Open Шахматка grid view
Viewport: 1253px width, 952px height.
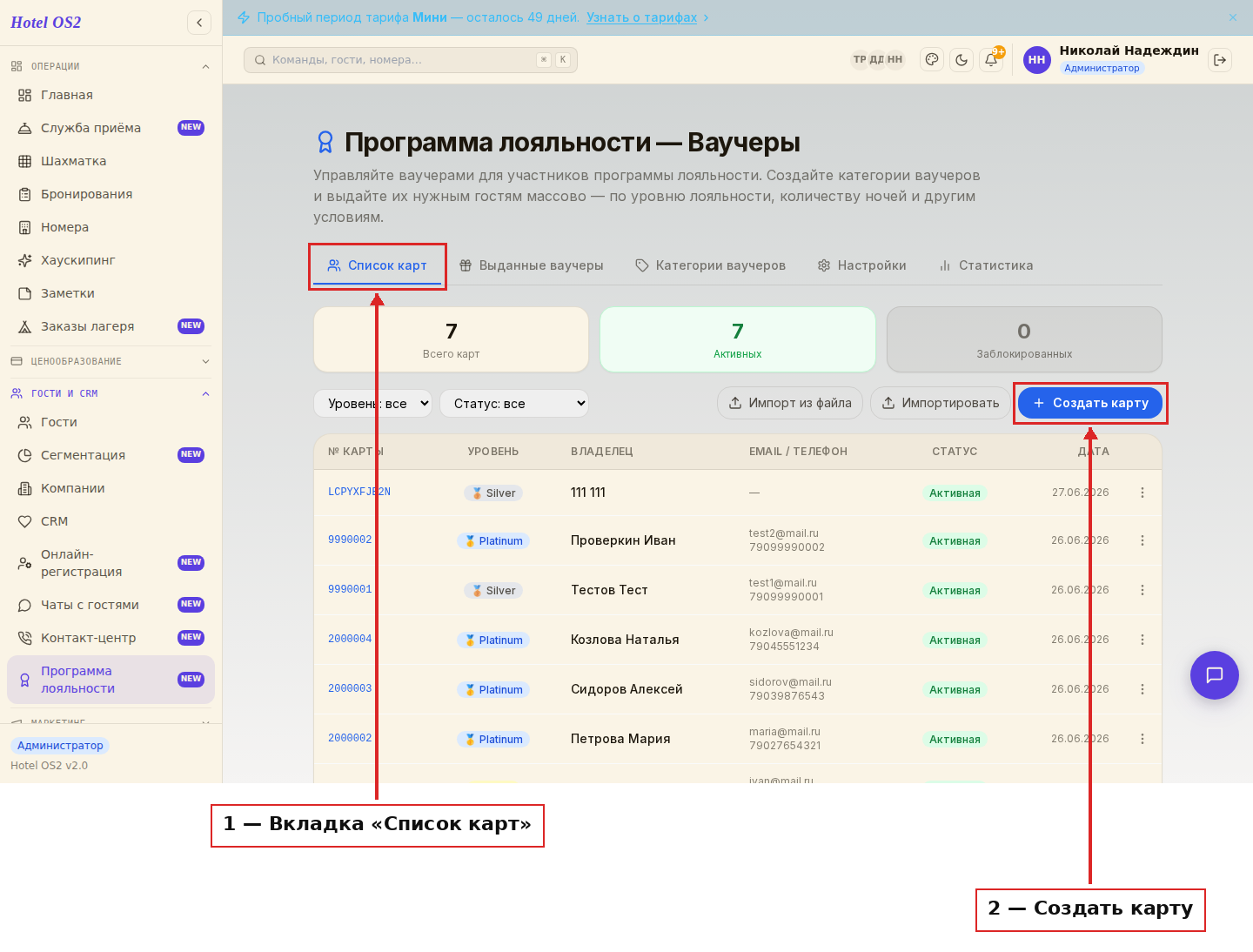[x=111, y=161]
